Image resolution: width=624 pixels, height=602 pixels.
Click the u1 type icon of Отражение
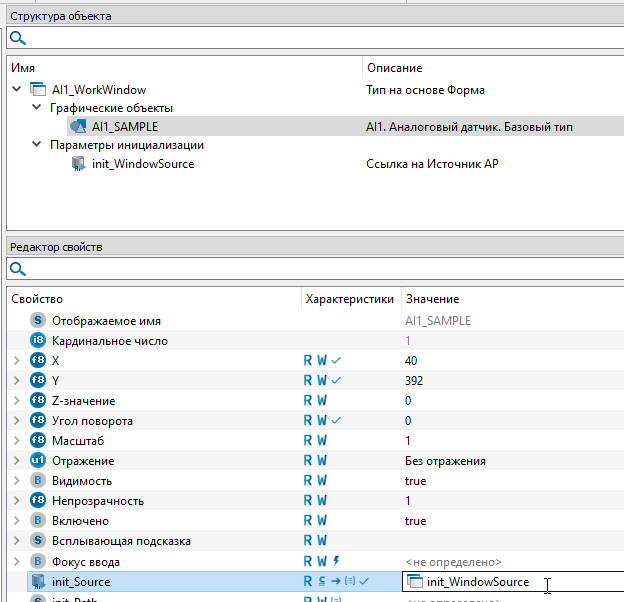[38, 461]
